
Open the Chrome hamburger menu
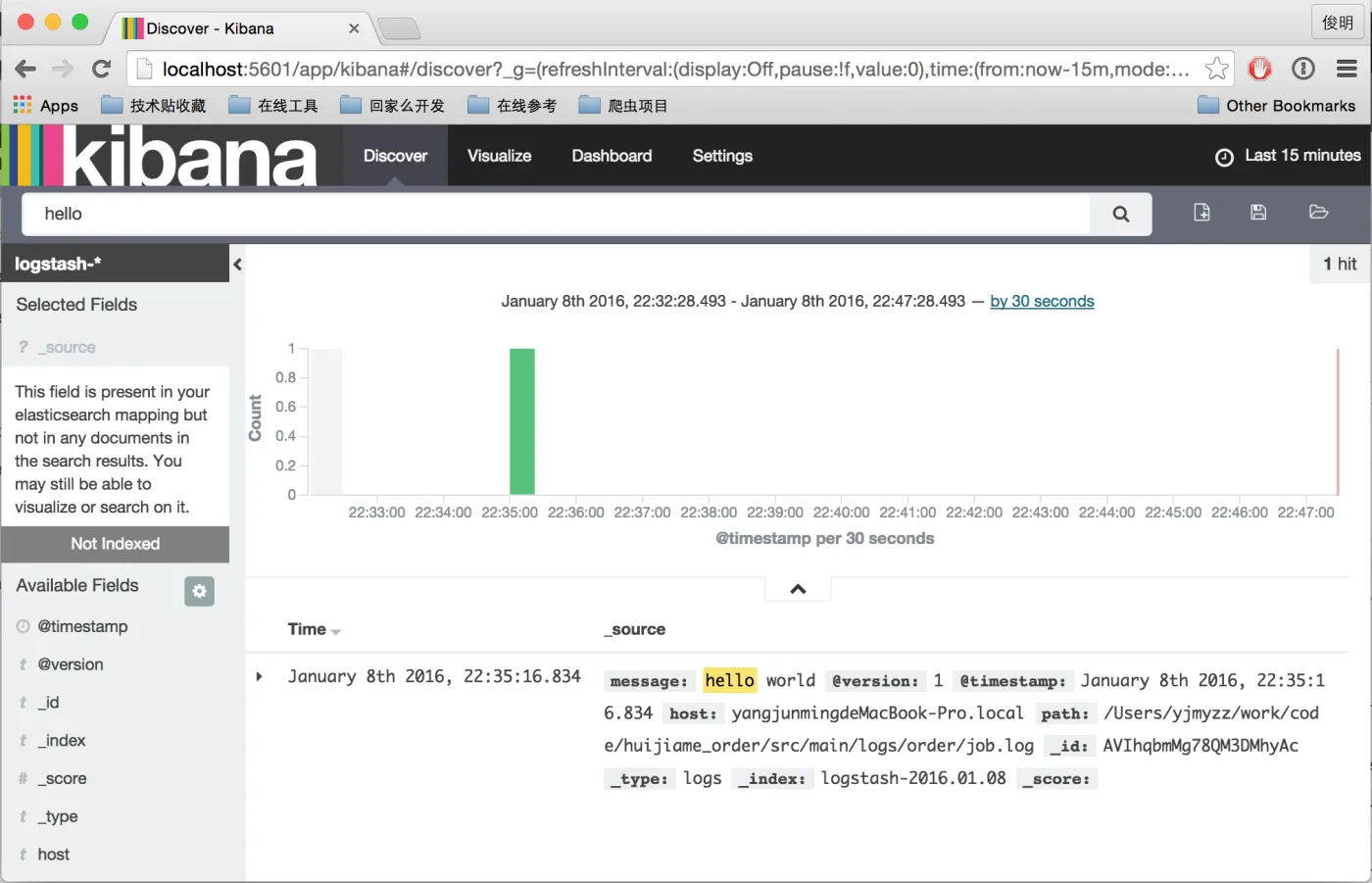coord(1347,69)
